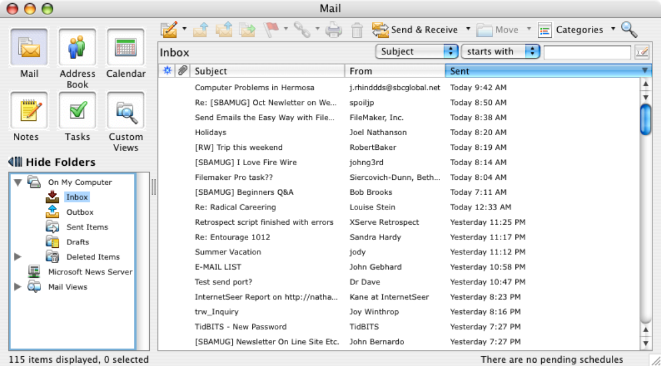Open the Categories dropdown arrow
The height and width of the screenshot is (366, 661).
pos(613,29)
